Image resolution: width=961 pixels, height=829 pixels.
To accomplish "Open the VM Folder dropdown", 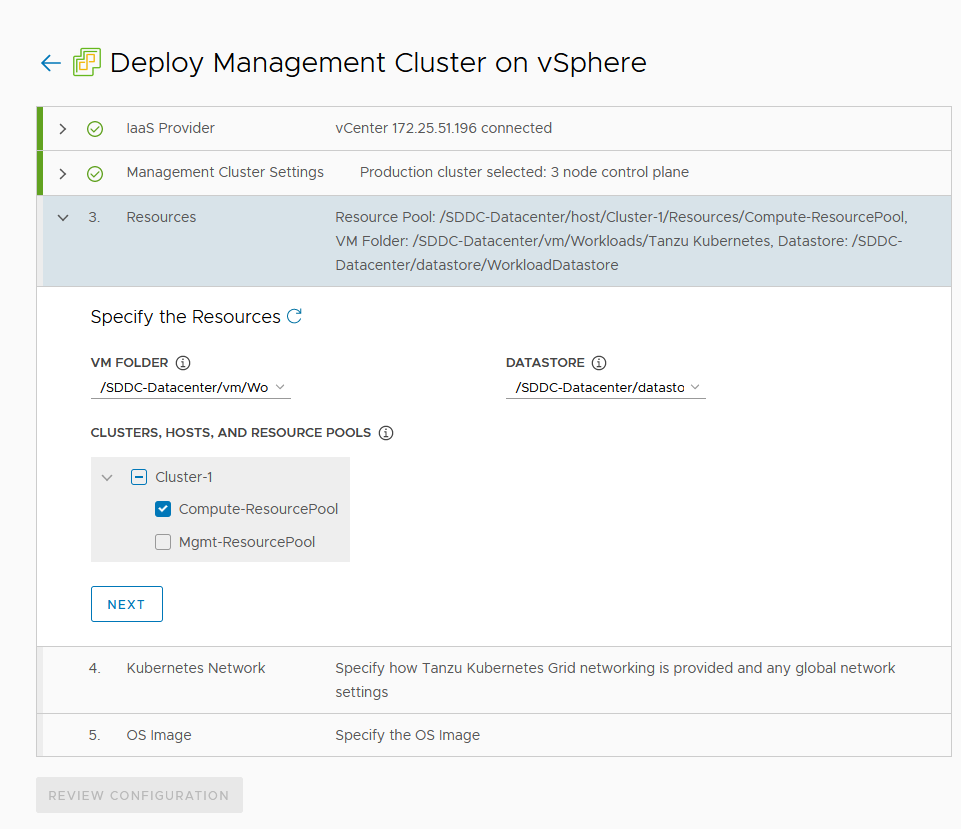I will click(191, 387).
